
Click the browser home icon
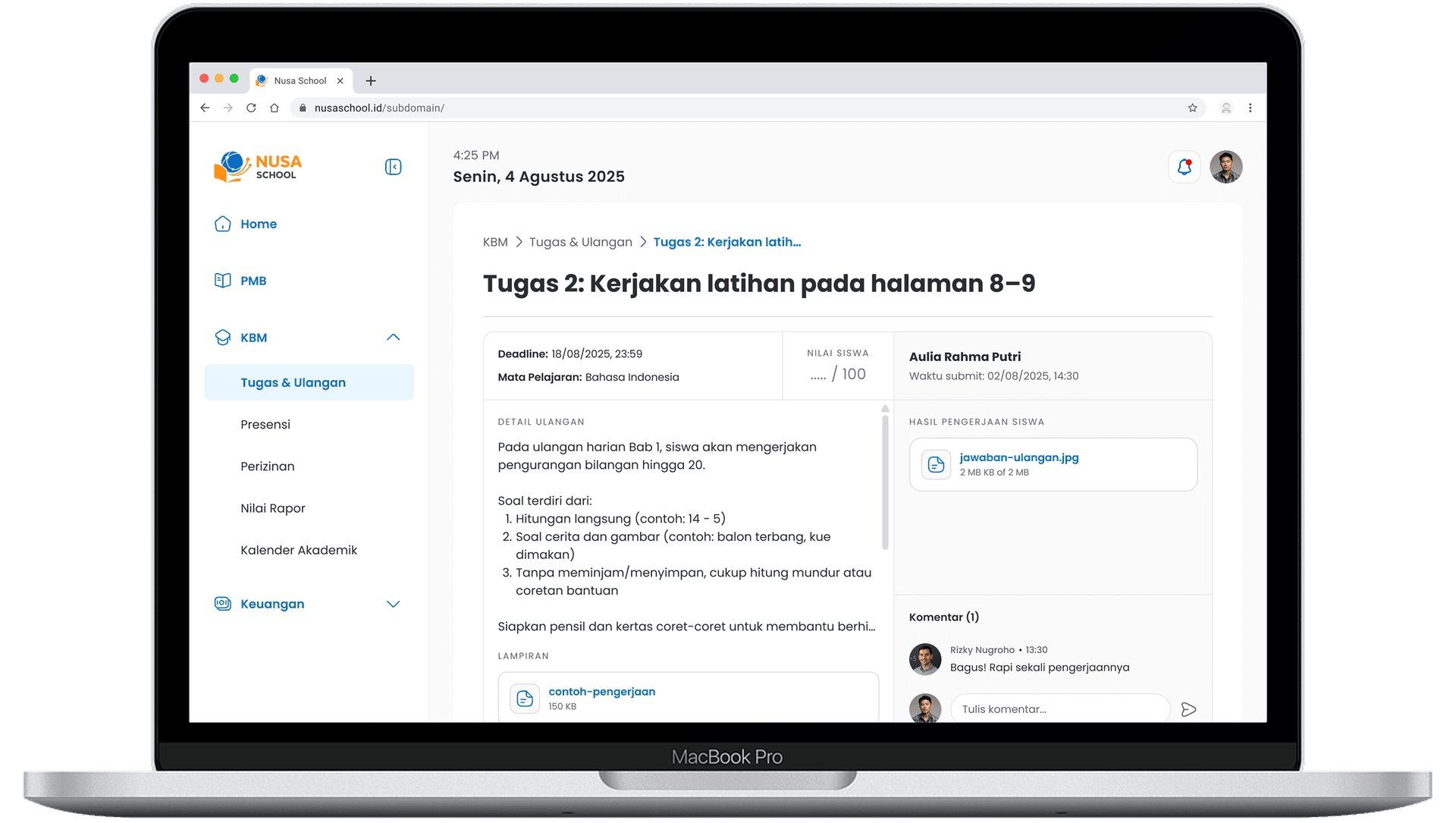(x=275, y=108)
